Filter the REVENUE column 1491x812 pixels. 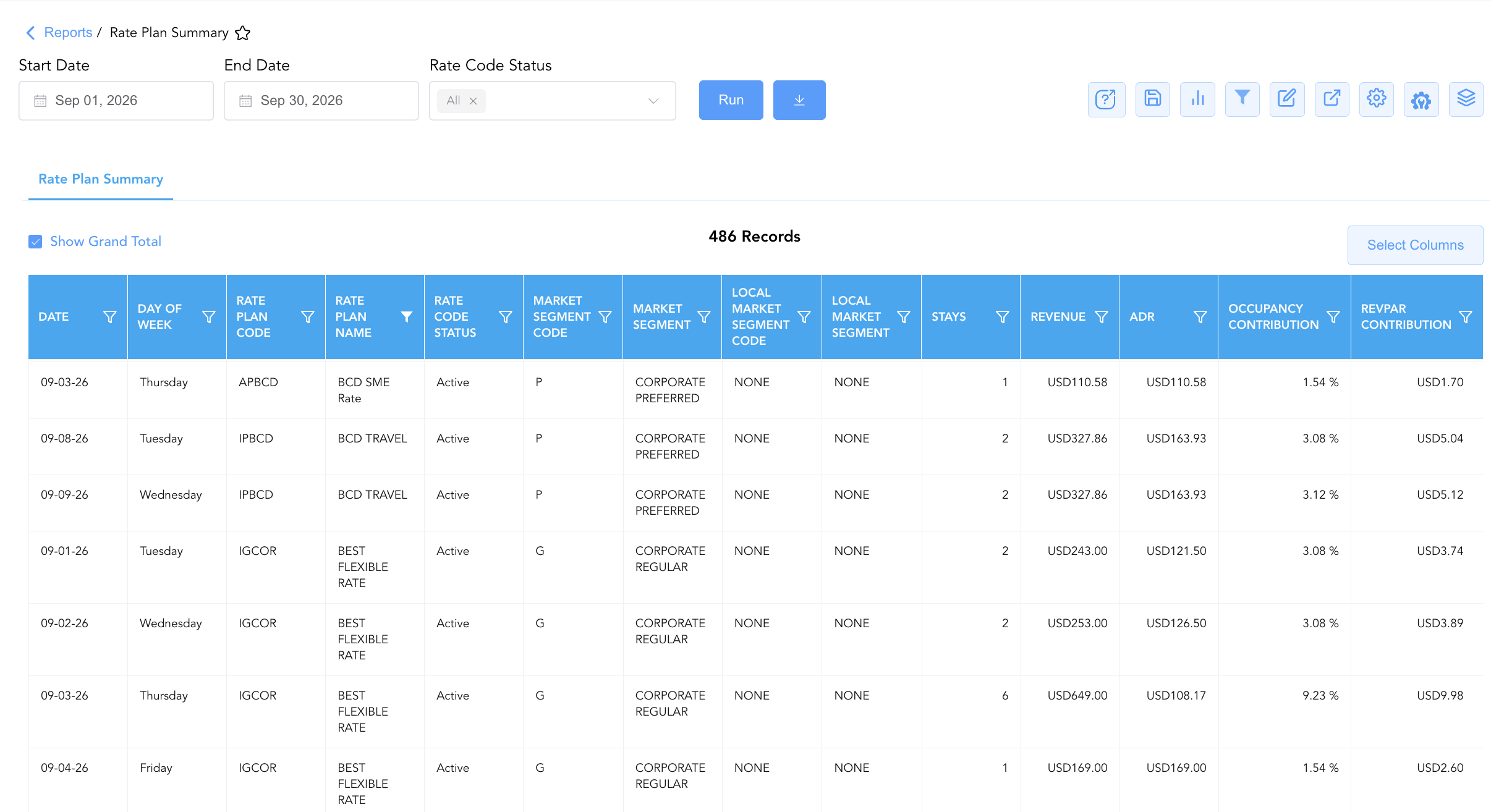coord(1102,317)
